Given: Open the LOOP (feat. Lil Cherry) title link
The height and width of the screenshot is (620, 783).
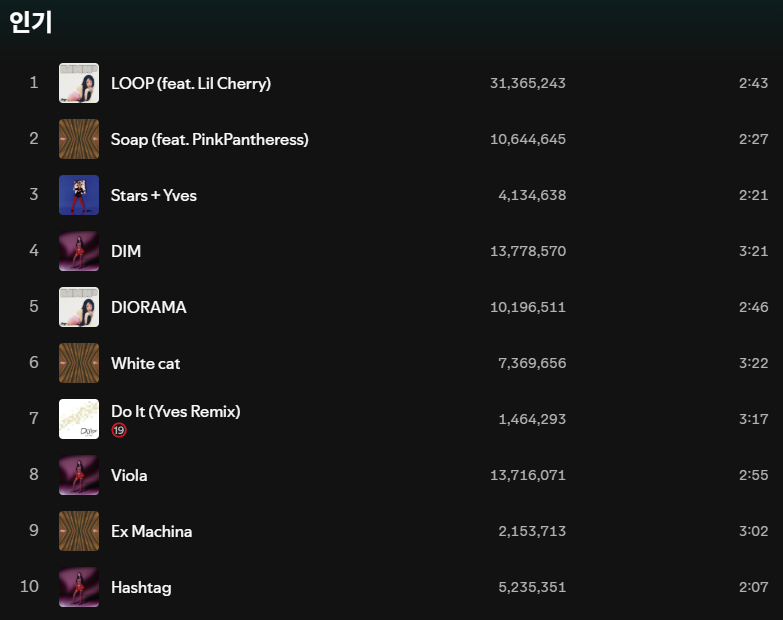Looking at the screenshot, I should point(191,83).
